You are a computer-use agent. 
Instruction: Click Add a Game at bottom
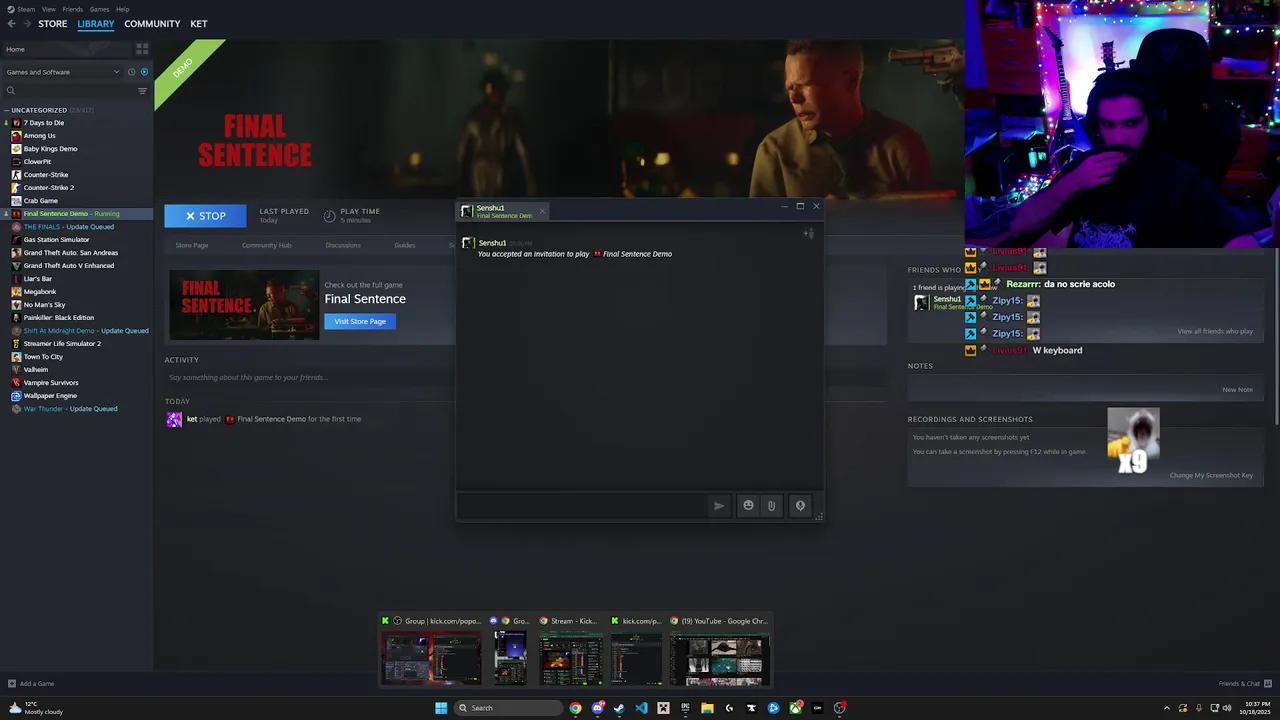pos(31,684)
